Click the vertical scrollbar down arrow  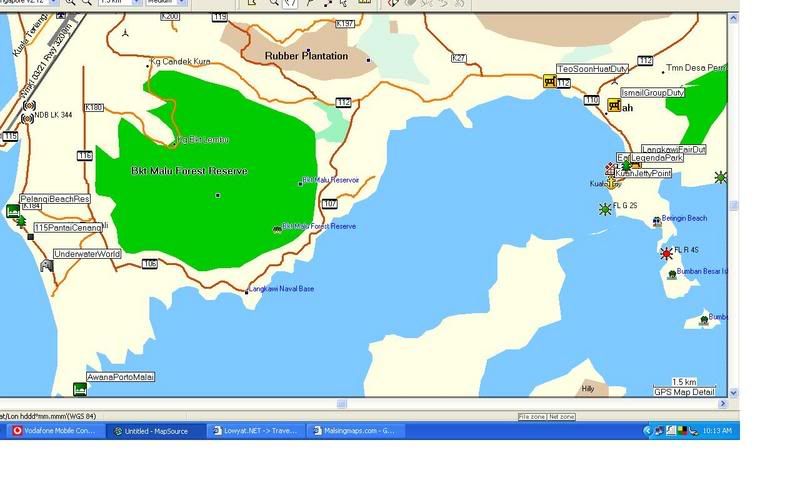(734, 393)
